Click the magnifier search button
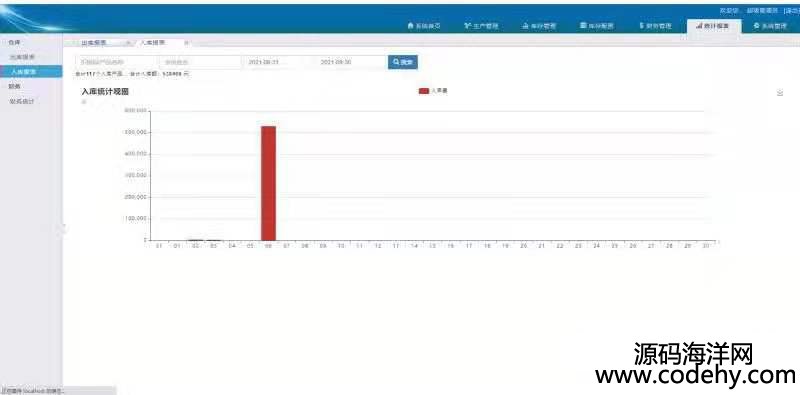 coord(403,62)
